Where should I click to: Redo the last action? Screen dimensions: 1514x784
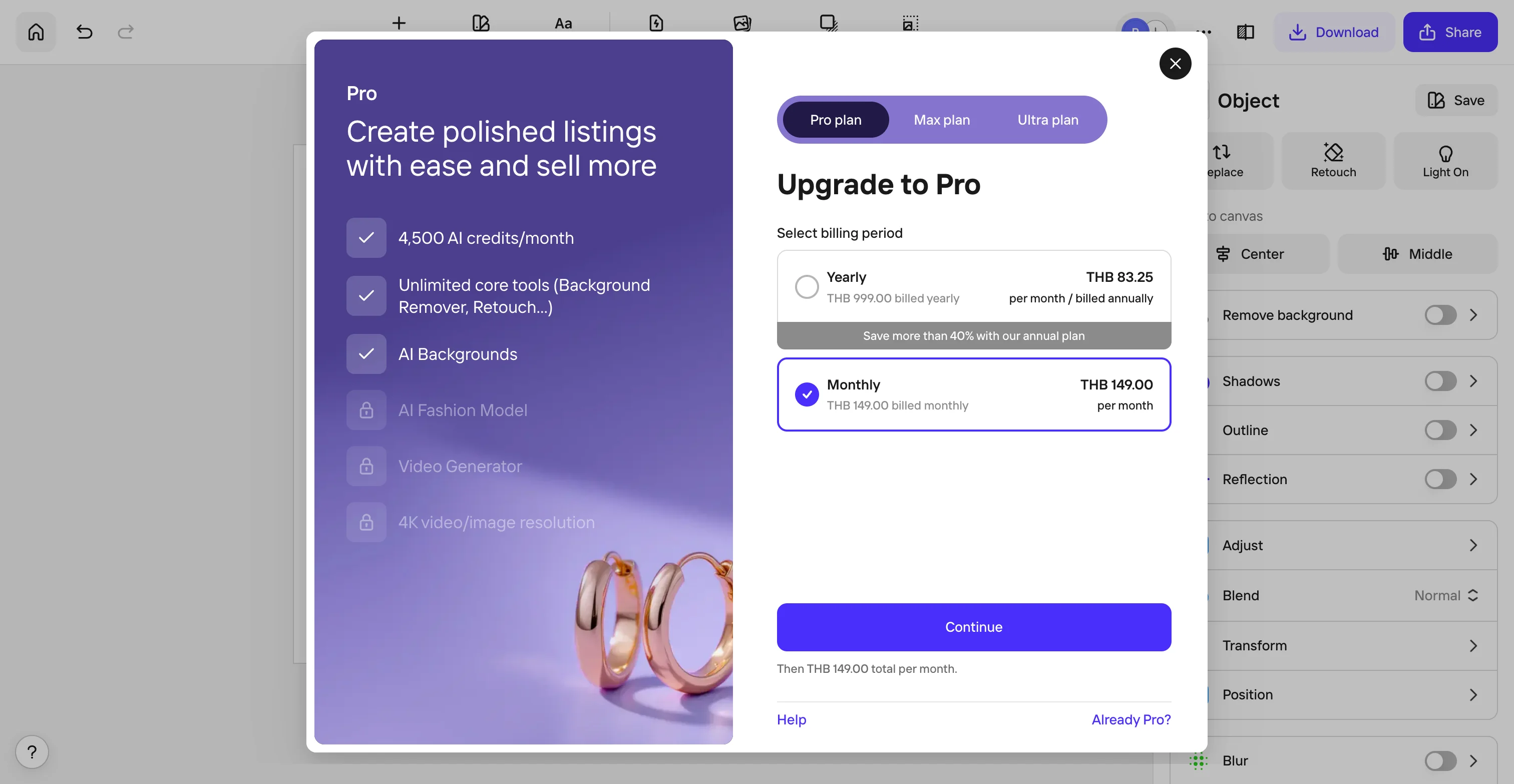(126, 32)
